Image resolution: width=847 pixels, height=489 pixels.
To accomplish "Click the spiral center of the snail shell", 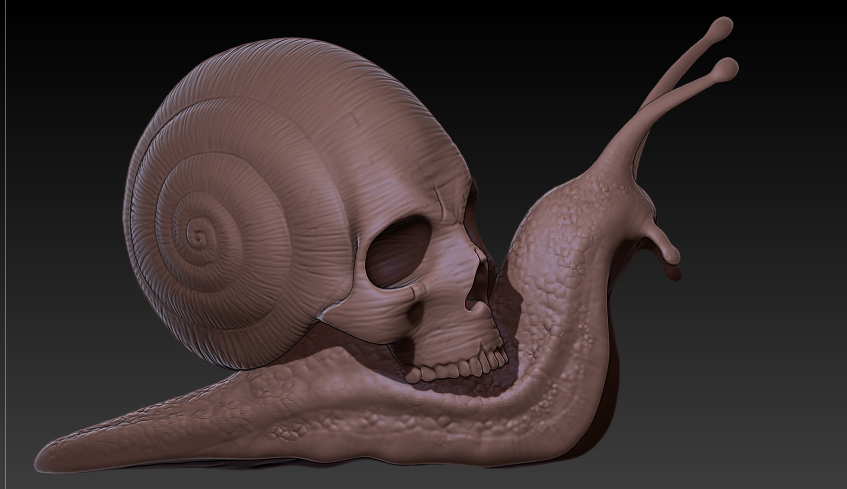I will point(199,235).
